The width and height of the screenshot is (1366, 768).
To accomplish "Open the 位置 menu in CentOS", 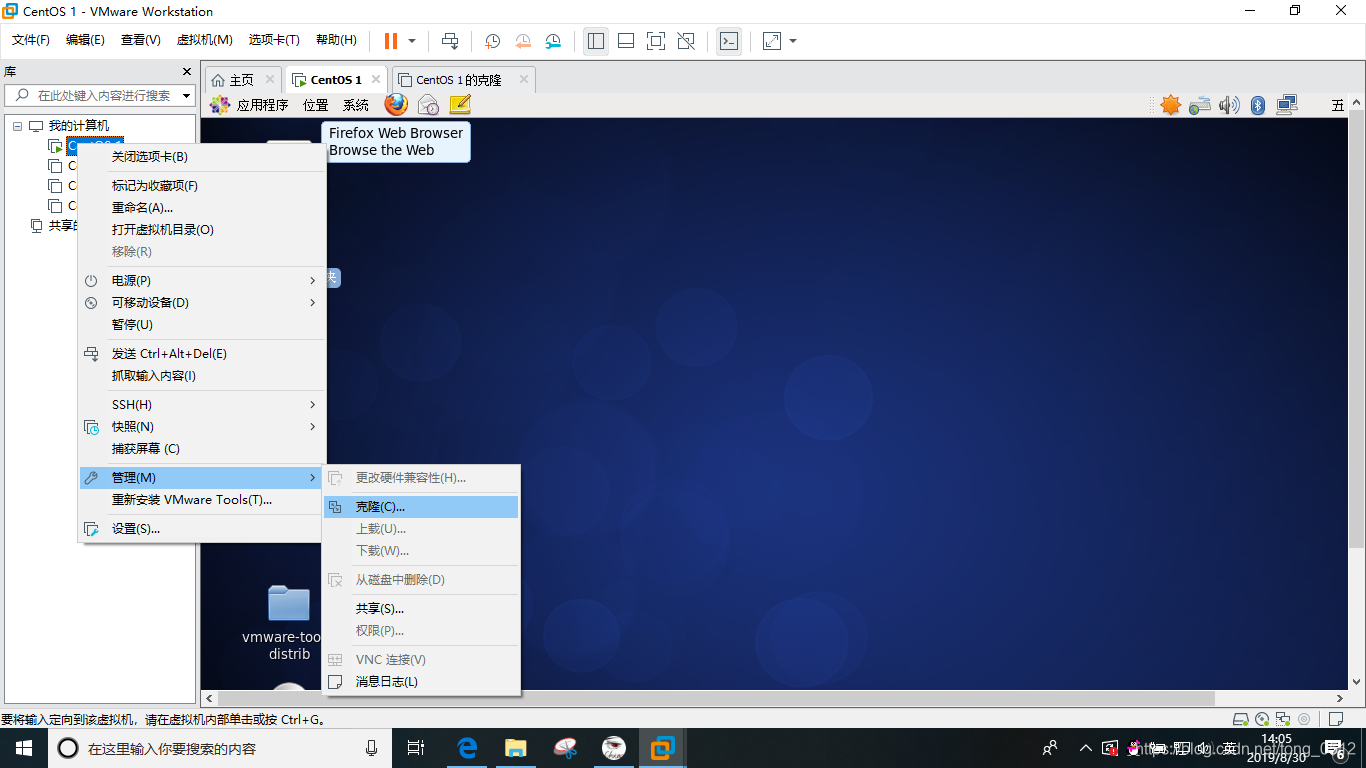I will click(x=315, y=105).
